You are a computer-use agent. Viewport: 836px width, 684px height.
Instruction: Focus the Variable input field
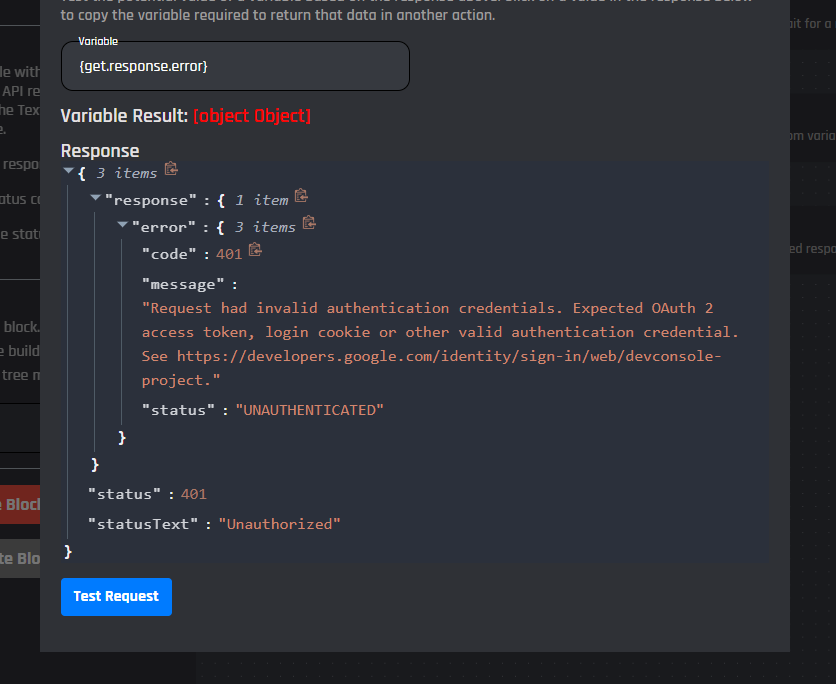pyautogui.click(x=235, y=66)
